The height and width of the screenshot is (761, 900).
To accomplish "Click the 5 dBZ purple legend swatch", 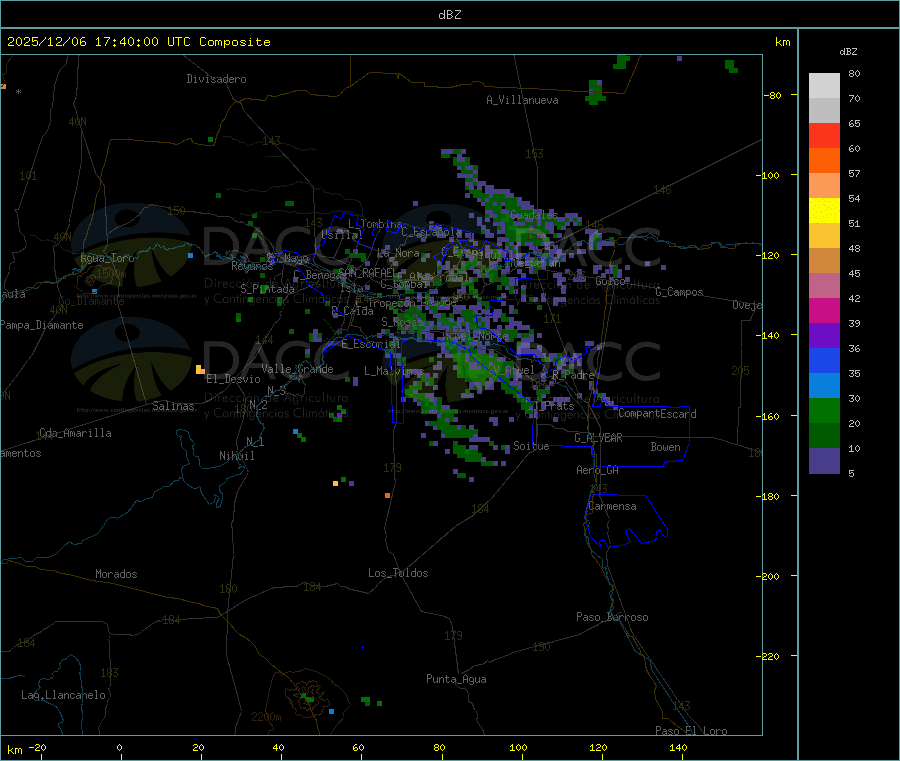I will pyautogui.click(x=824, y=461).
